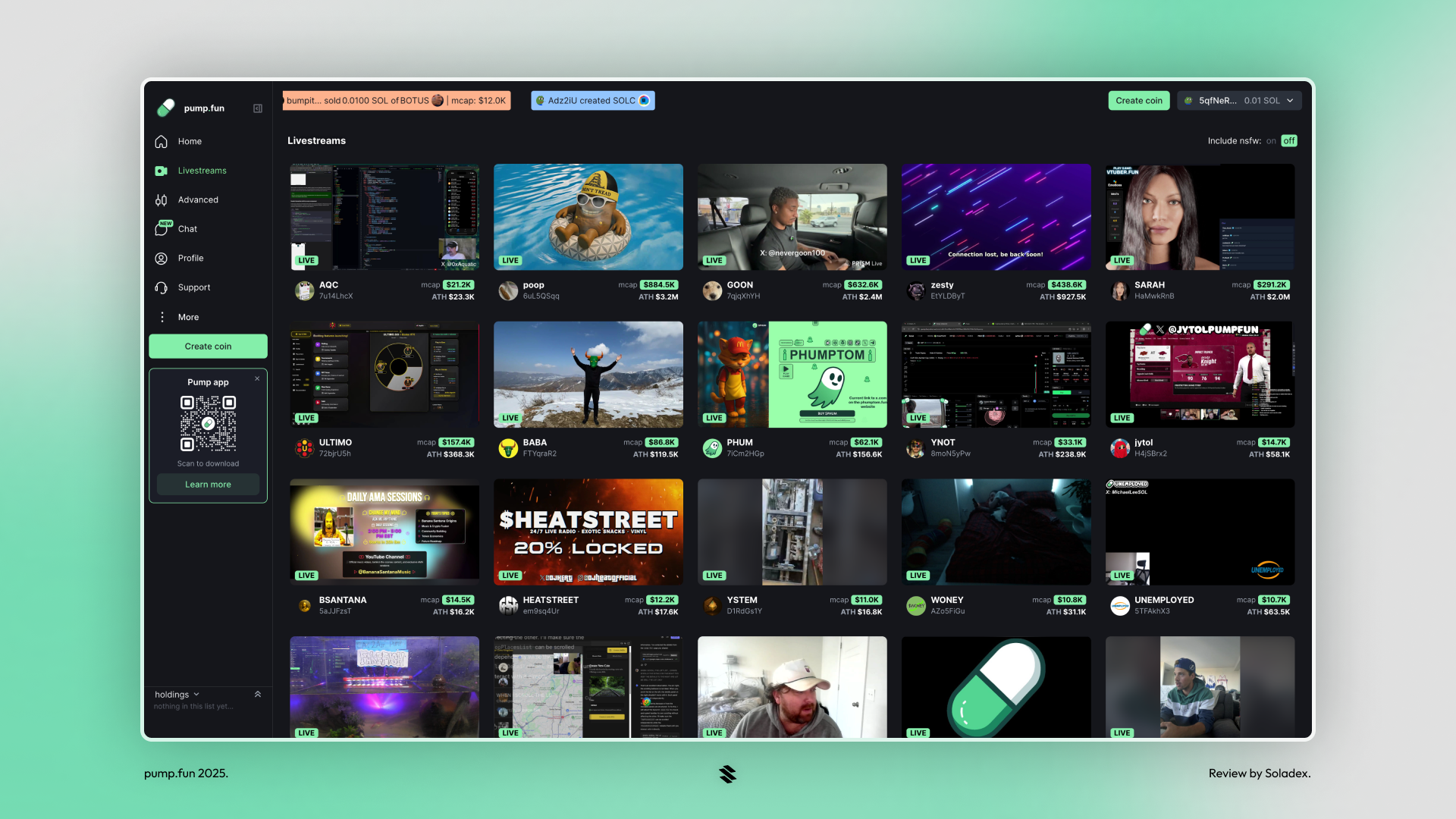The image size is (1456, 819).
Task: Open the JYTOLPUMPFUN livestream thumbnail
Action: [x=1200, y=375]
